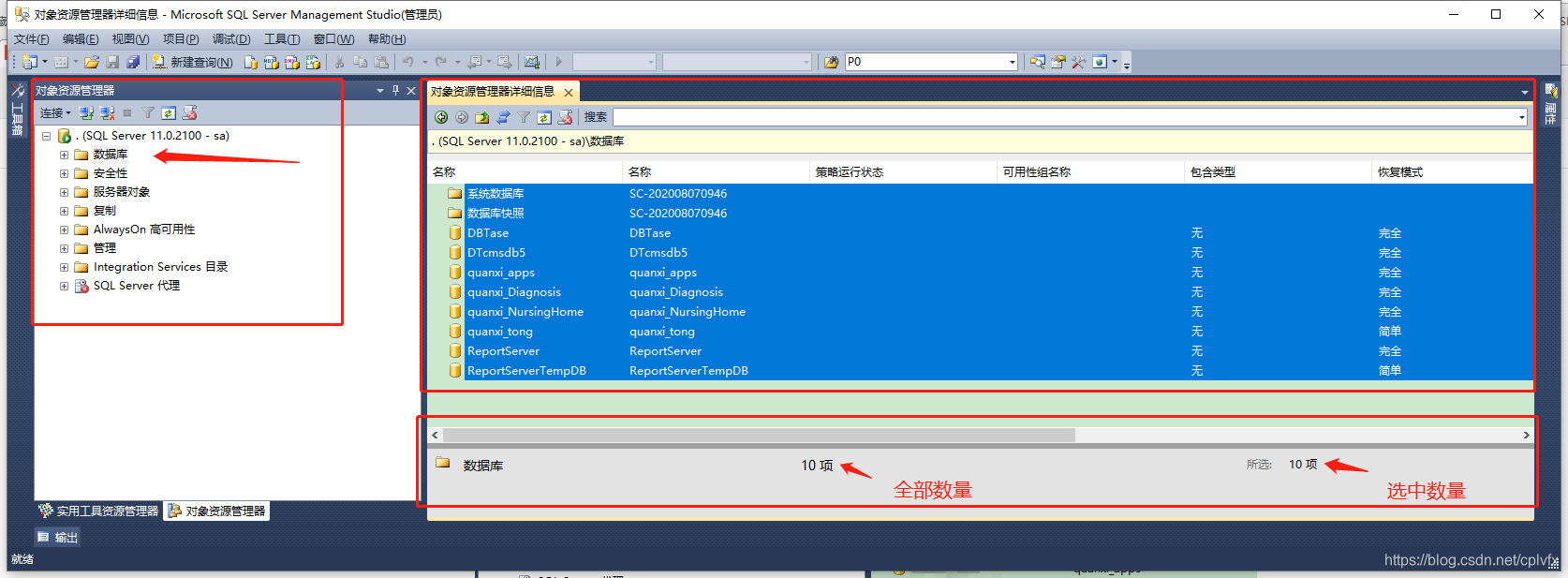
Task: Close the 对象资源管理器详细信息 tab
Action: click(x=569, y=92)
